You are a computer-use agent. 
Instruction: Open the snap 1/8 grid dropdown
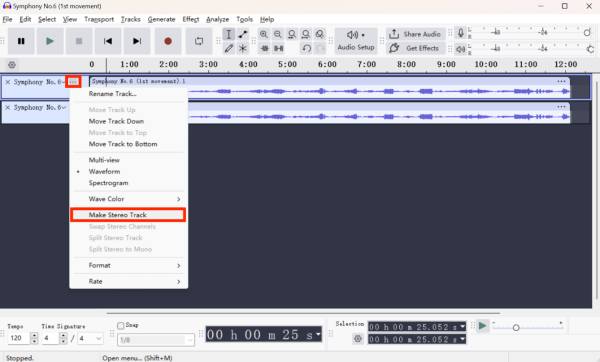[x=156, y=340]
